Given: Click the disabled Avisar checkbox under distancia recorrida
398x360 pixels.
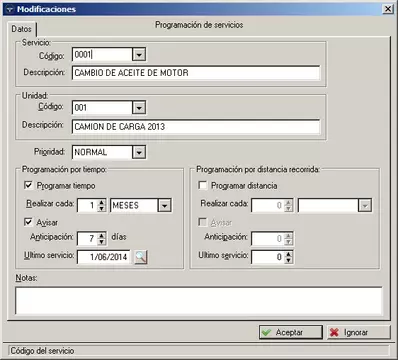Looking at the screenshot, I should click(203, 222).
